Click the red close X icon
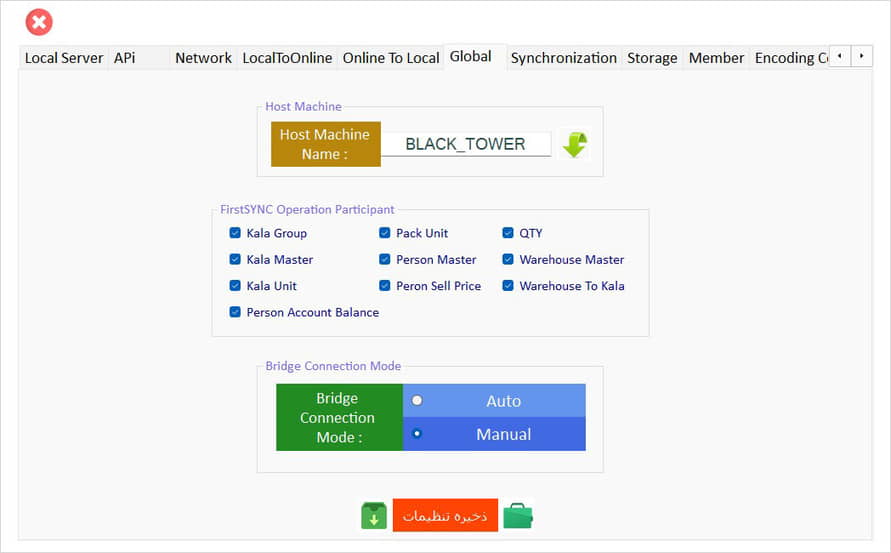Image resolution: width=891 pixels, height=553 pixels. pos(39,21)
